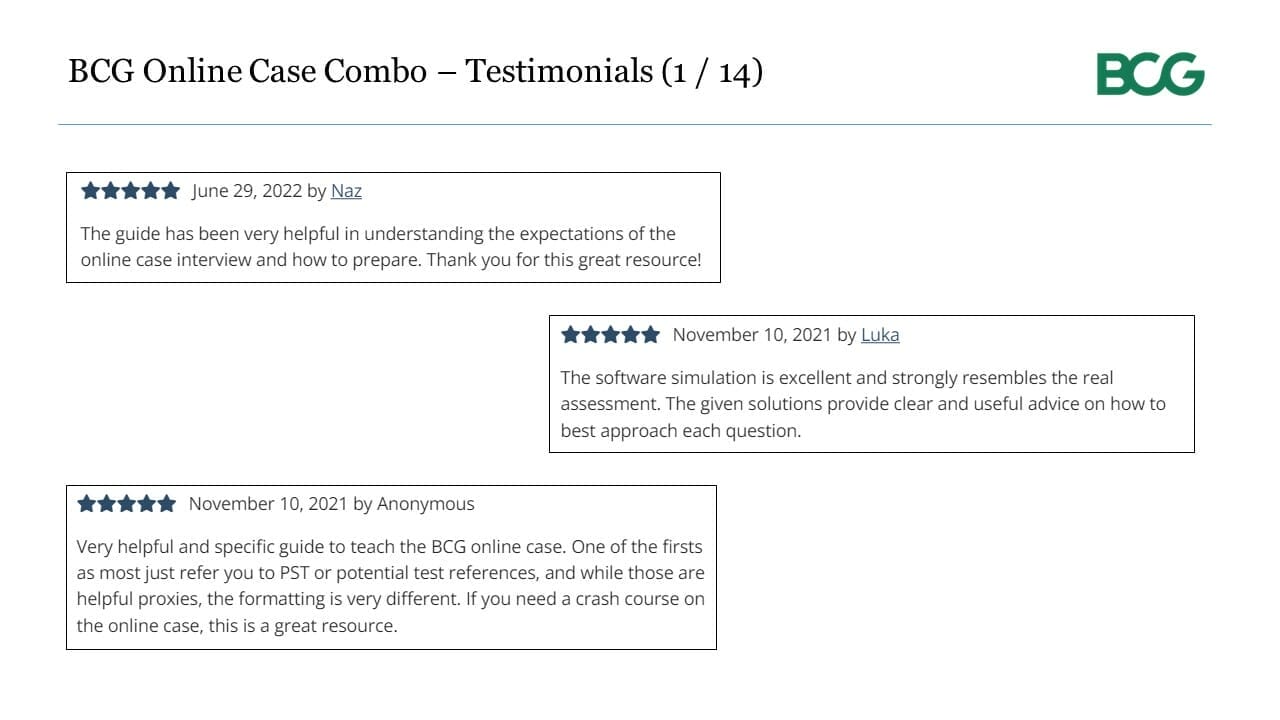Click Luka's review text about software simulation

(863, 404)
